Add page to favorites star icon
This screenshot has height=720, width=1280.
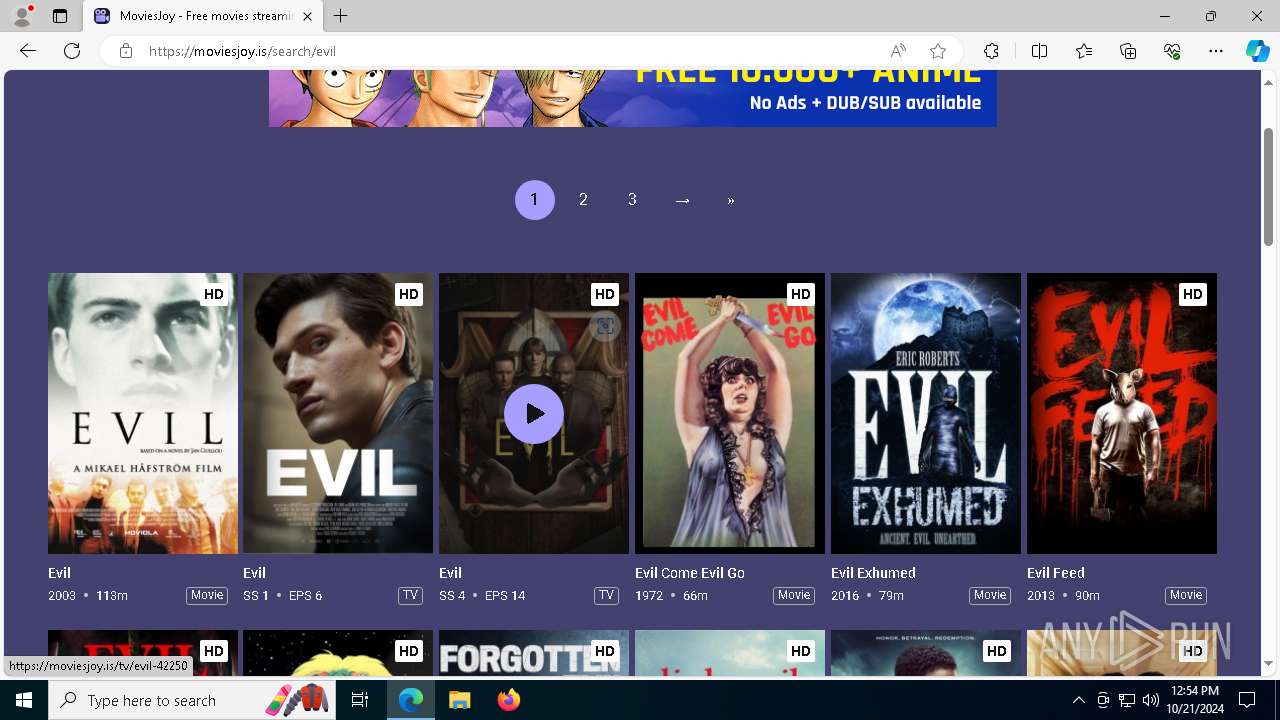pyautogui.click(x=938, y=51)
